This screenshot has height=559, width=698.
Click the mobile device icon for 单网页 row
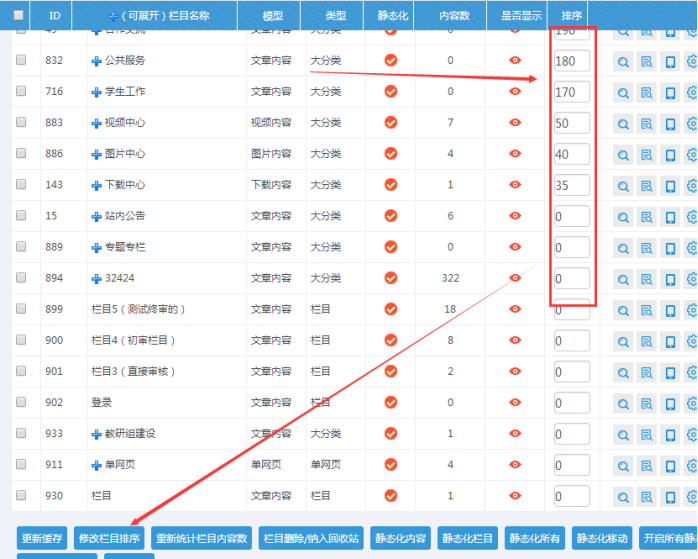coord(671,466)
